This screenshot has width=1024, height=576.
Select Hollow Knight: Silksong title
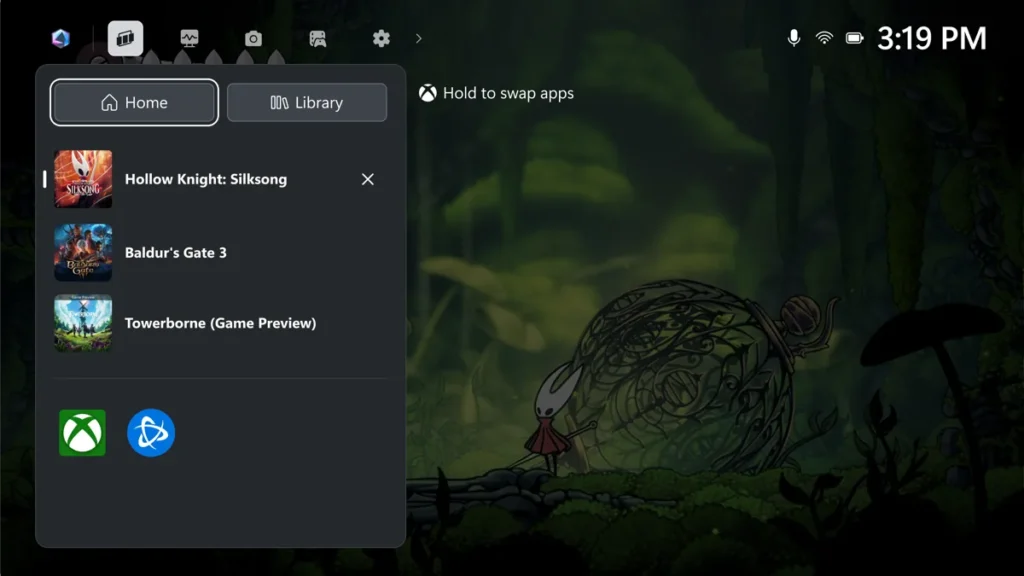pos(205,179)
